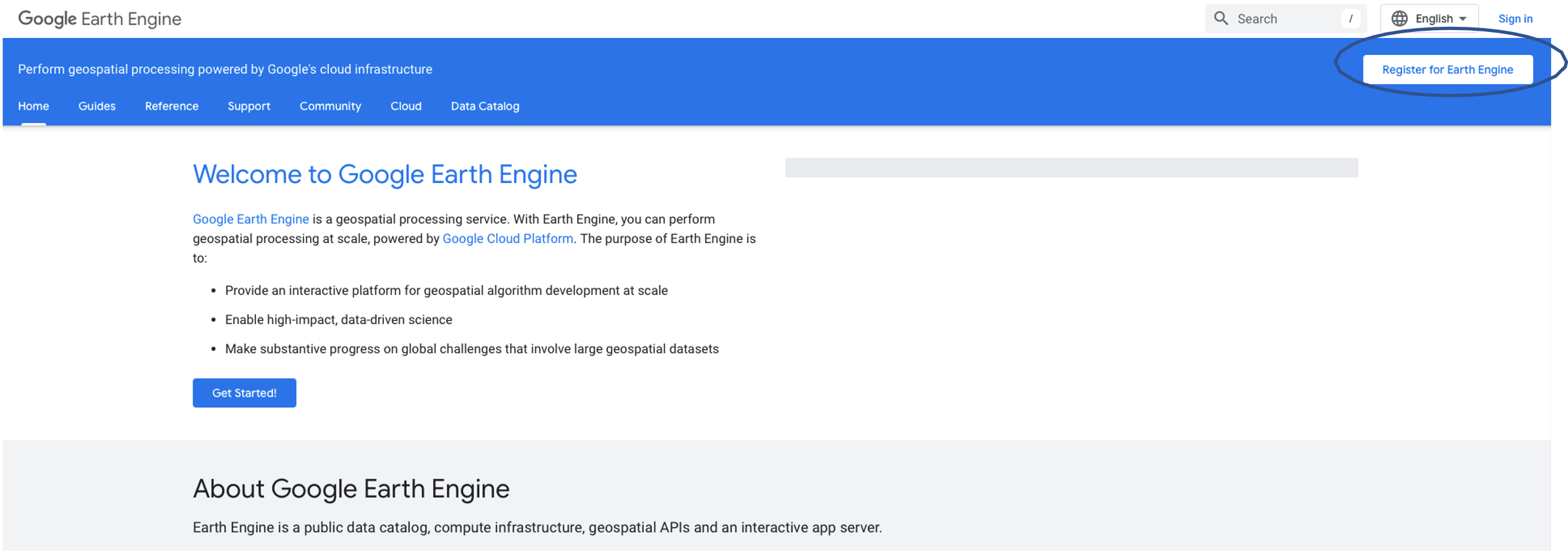The height and width of the screenshot is (551, 1568).
Task: Follow the Google Earth Engine text link
Action: tap(251, 219)
